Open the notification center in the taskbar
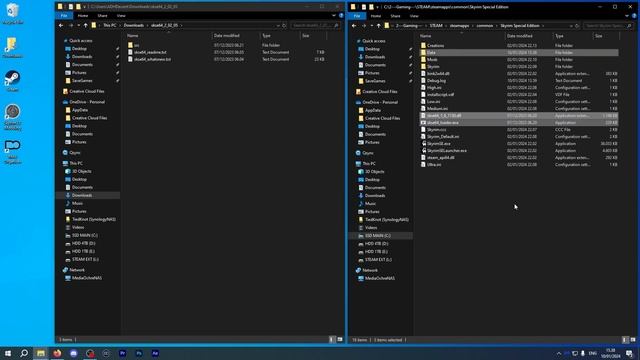The width and height of the screenshot is (640, 360). tap(629, 353)
